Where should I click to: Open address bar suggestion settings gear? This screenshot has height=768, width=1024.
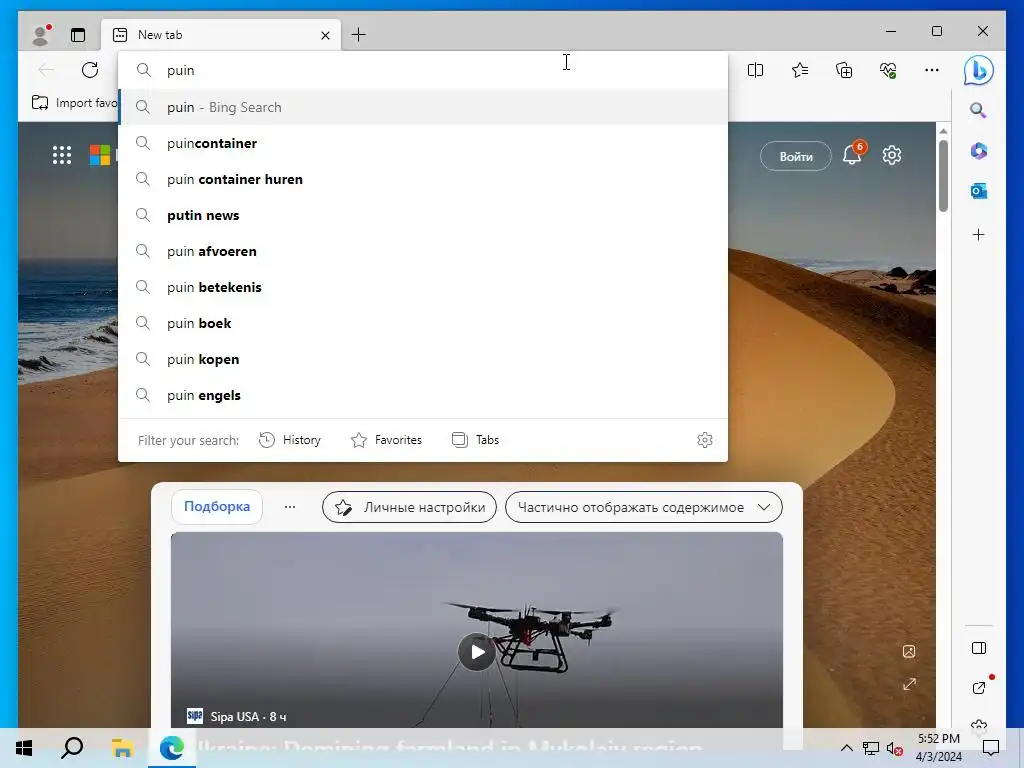704,440
